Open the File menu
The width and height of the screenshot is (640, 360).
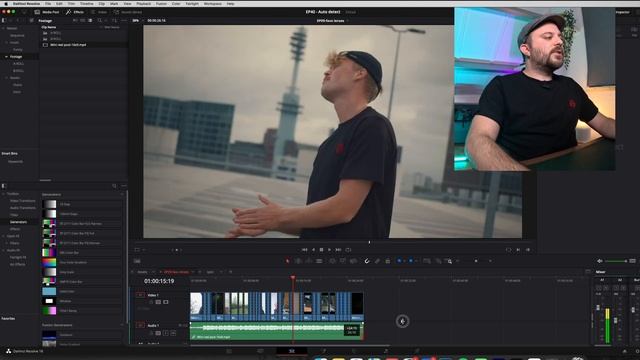point(48,4)
